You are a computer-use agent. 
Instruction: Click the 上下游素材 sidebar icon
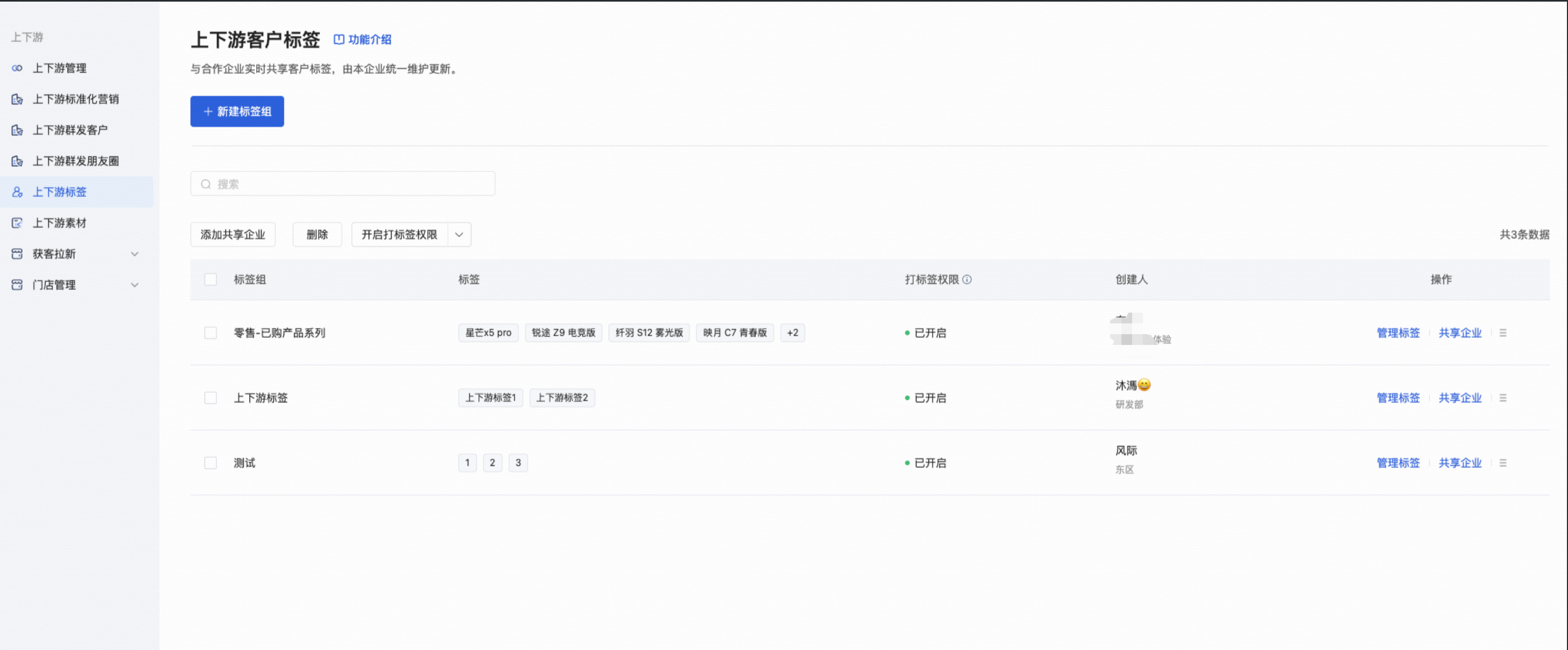pyautogui.click(x=17, y=223)
